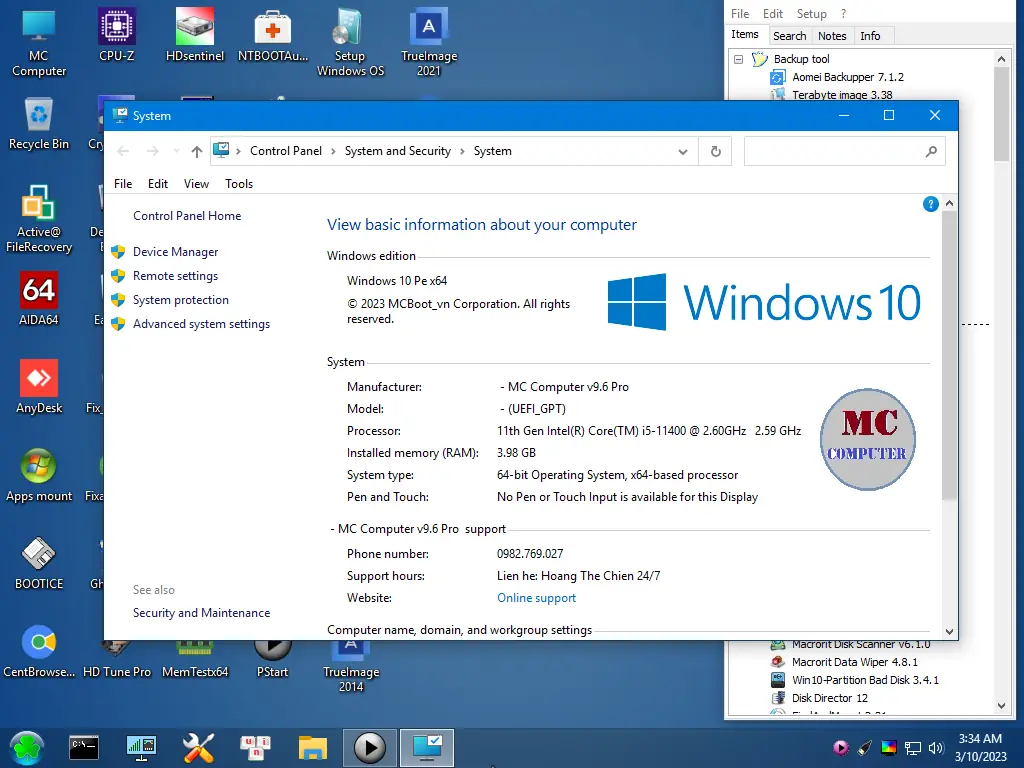Launch CPU-Z from desktop
This screenshot has height=768, width=1024.
click(116, 35)
